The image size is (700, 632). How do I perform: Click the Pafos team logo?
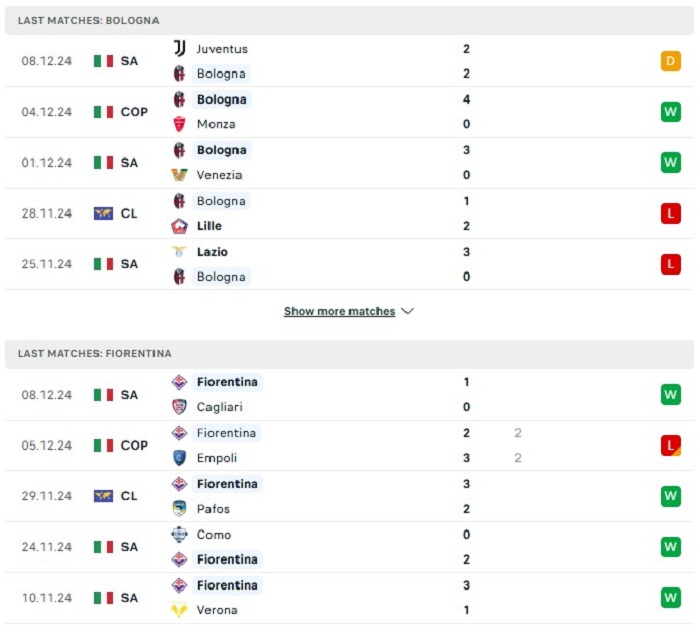(179, 508)
